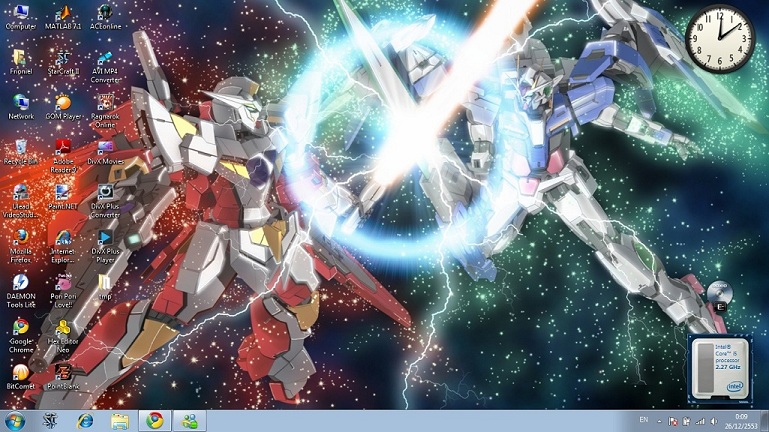Select Ulead VideoStudio shortcut
The width and height of the screenshot is (769, 432).
click(x=21, y=202)
